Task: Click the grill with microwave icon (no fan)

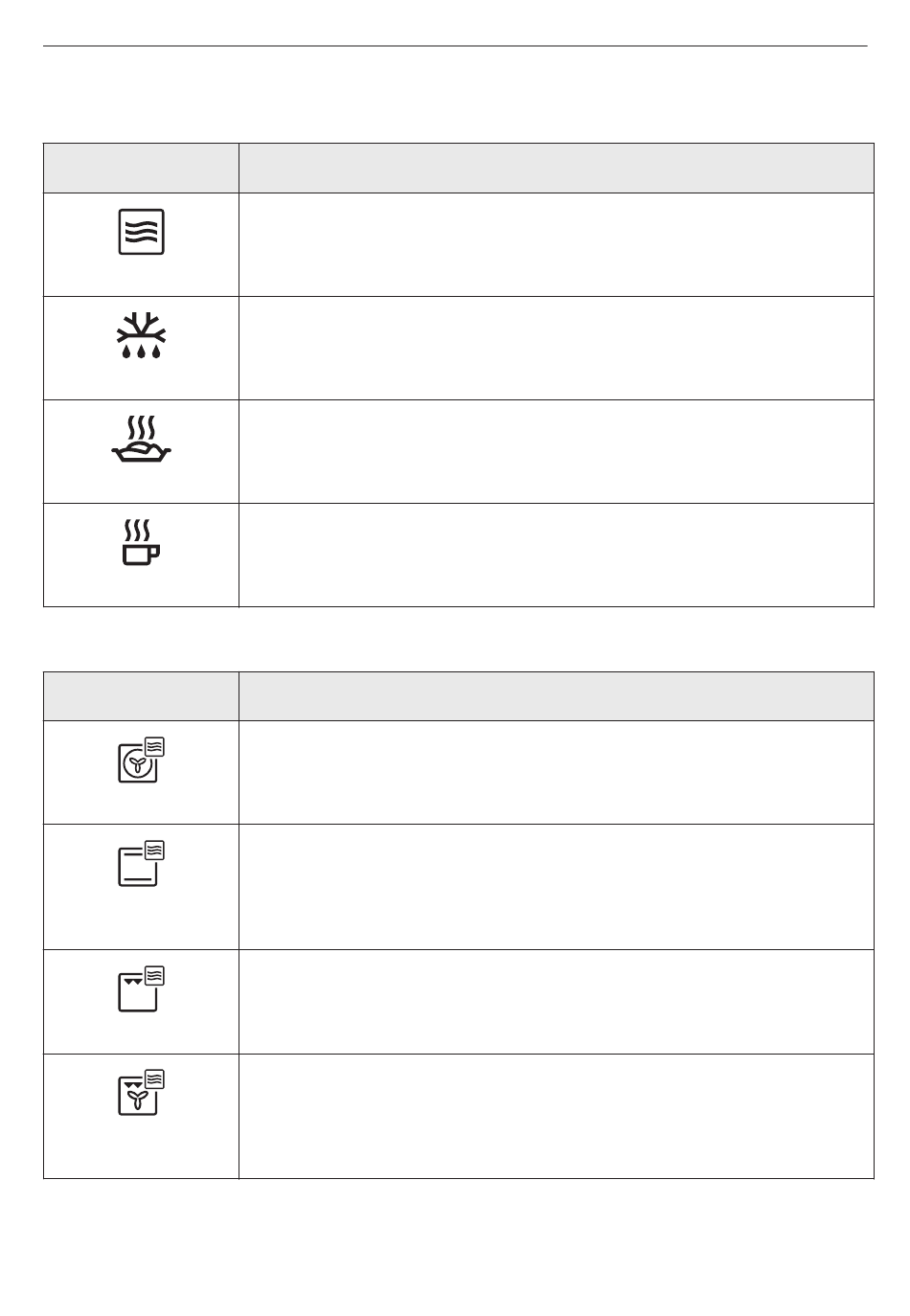Action: pos(142,988)
